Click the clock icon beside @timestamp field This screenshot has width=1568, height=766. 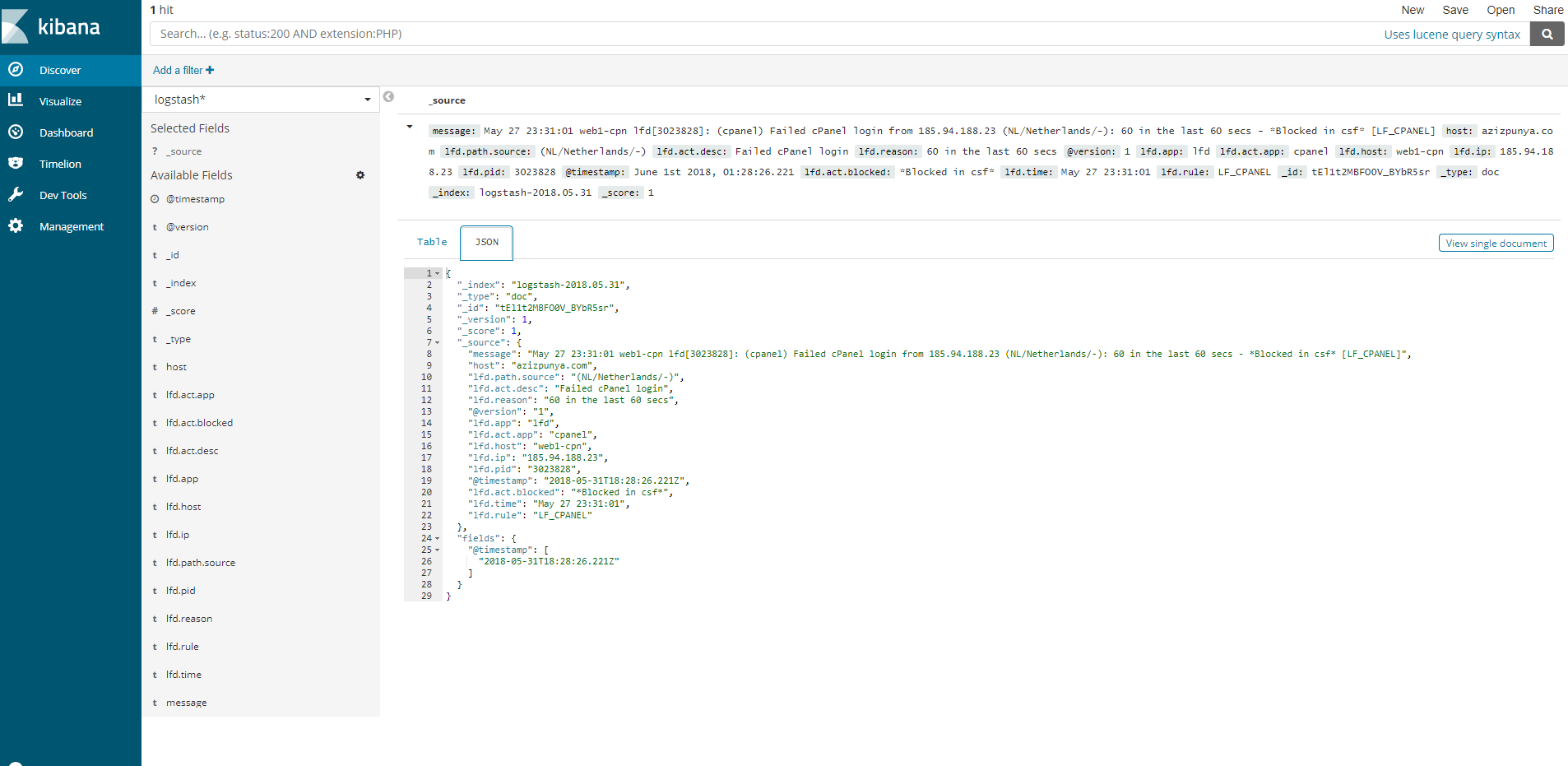tap(155, 199)
